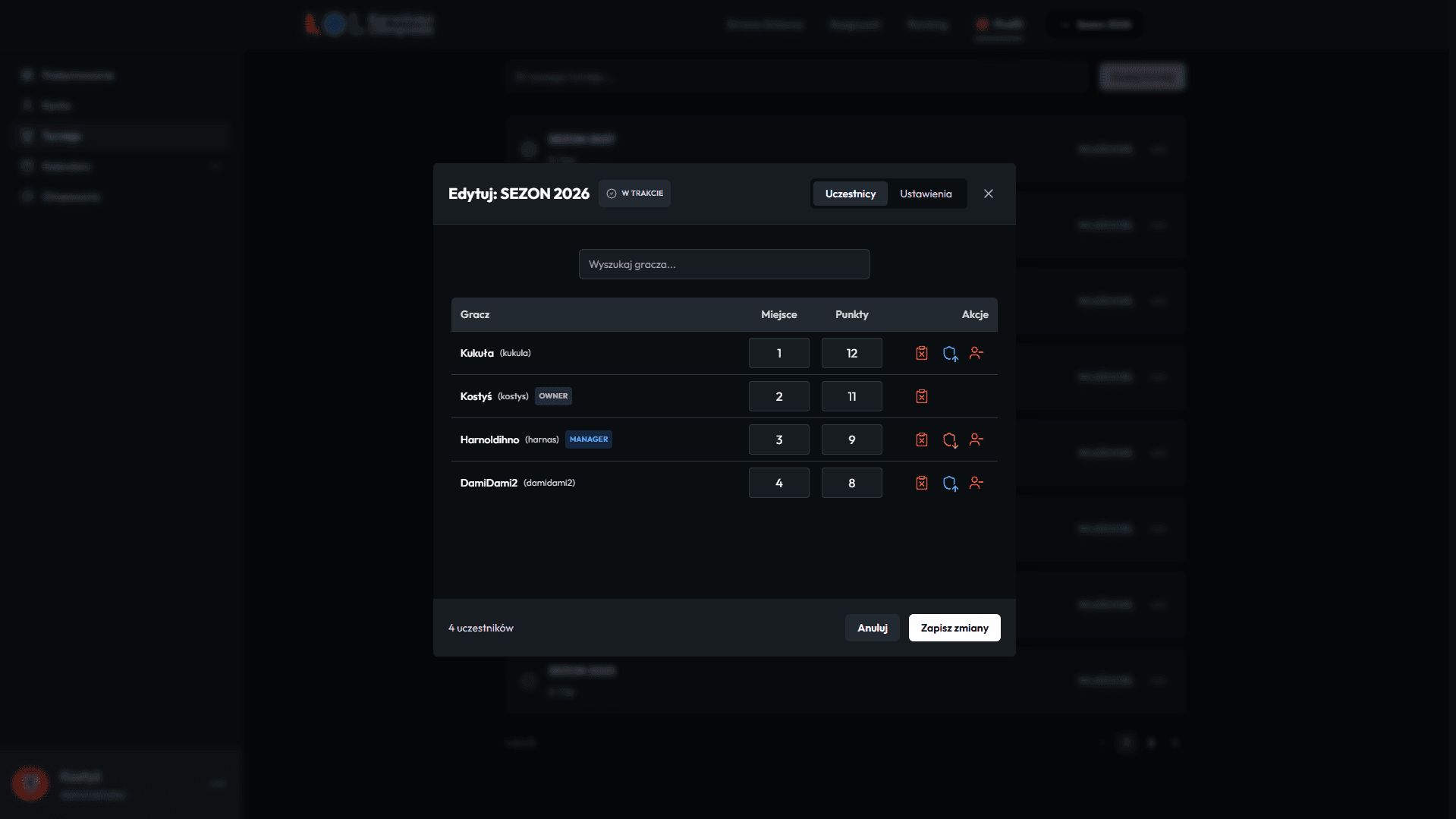The image size is (1456, 819).
Task: Click the blue shield-arrow icon for Kukuła
Action: click(950, 354)
